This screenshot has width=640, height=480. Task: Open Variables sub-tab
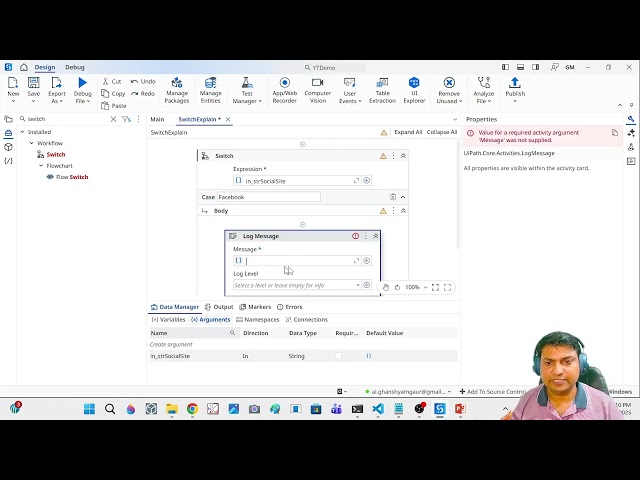[x=168, y=320]
